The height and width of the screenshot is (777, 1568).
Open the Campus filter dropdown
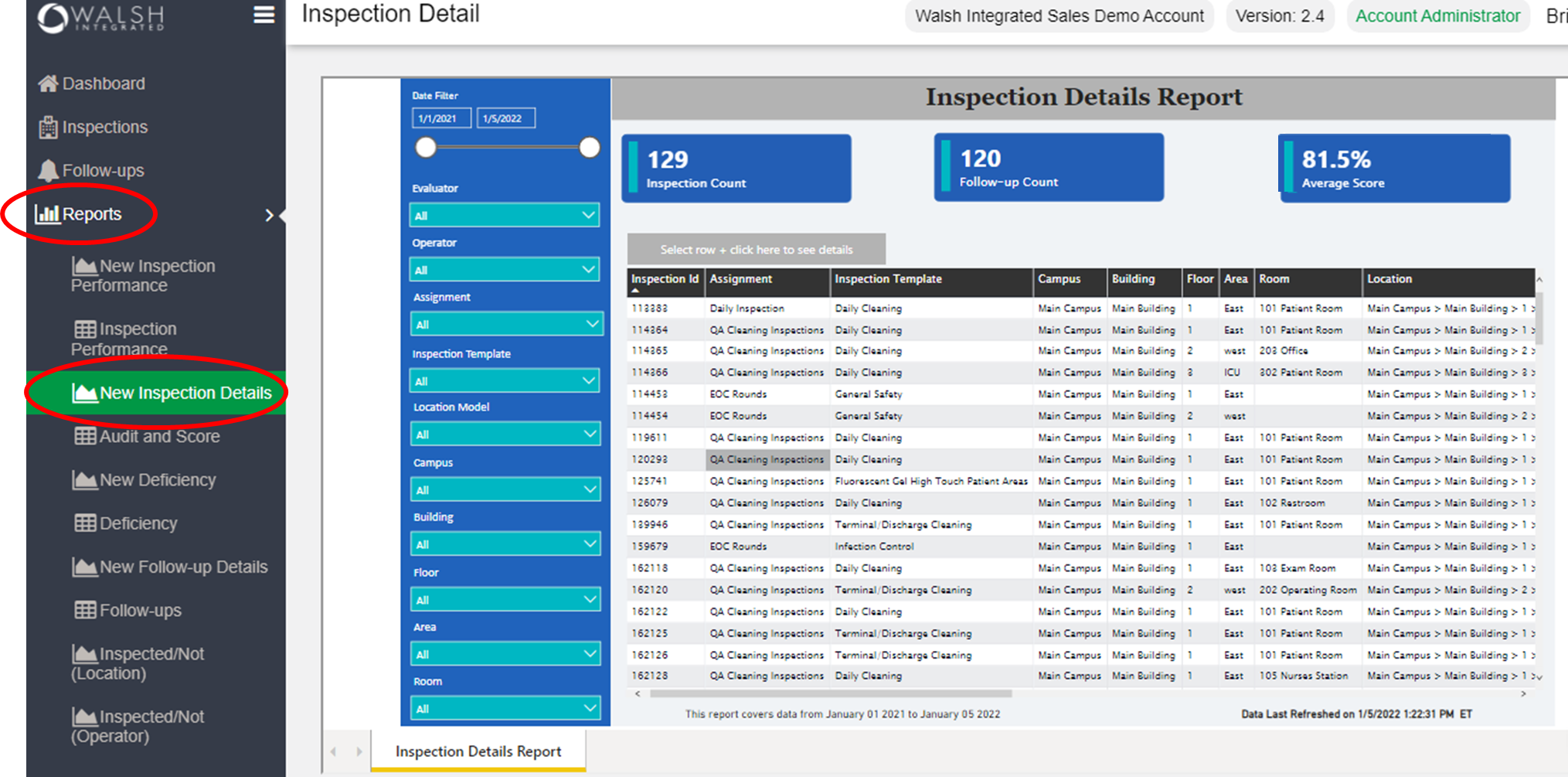click(505, 489)
